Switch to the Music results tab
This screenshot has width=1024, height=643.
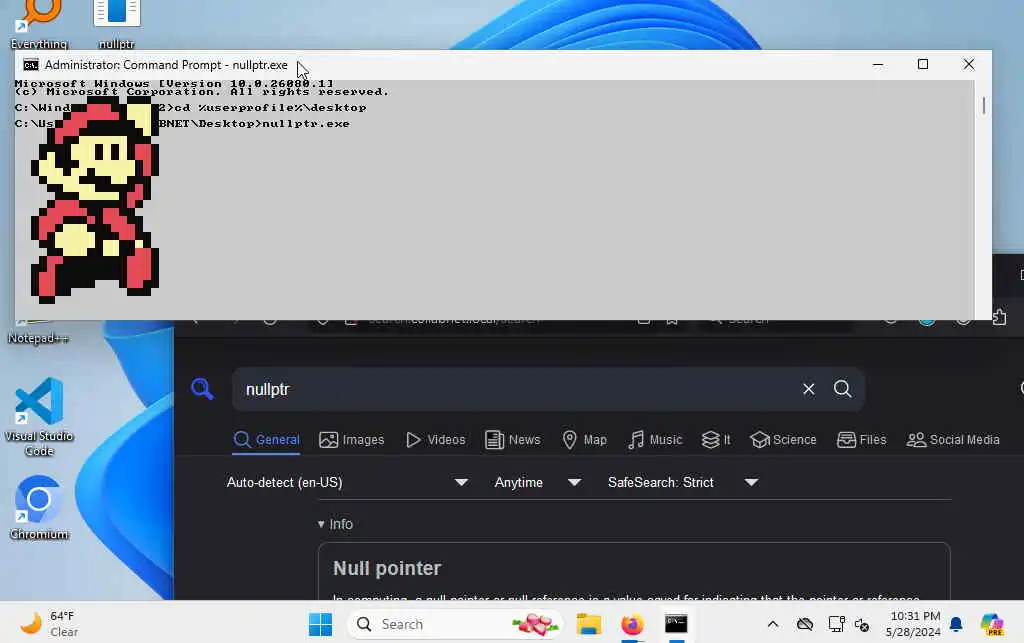pos(655,440)
